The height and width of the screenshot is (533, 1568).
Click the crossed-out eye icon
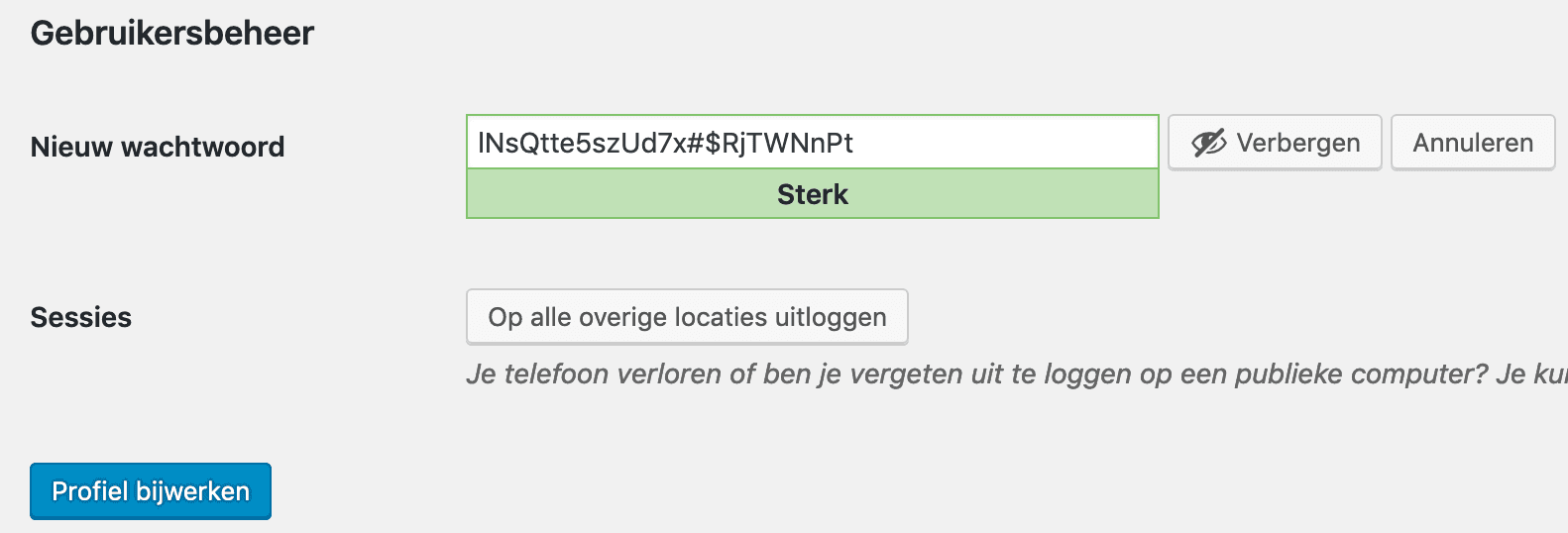click(x=1208, y=144)
